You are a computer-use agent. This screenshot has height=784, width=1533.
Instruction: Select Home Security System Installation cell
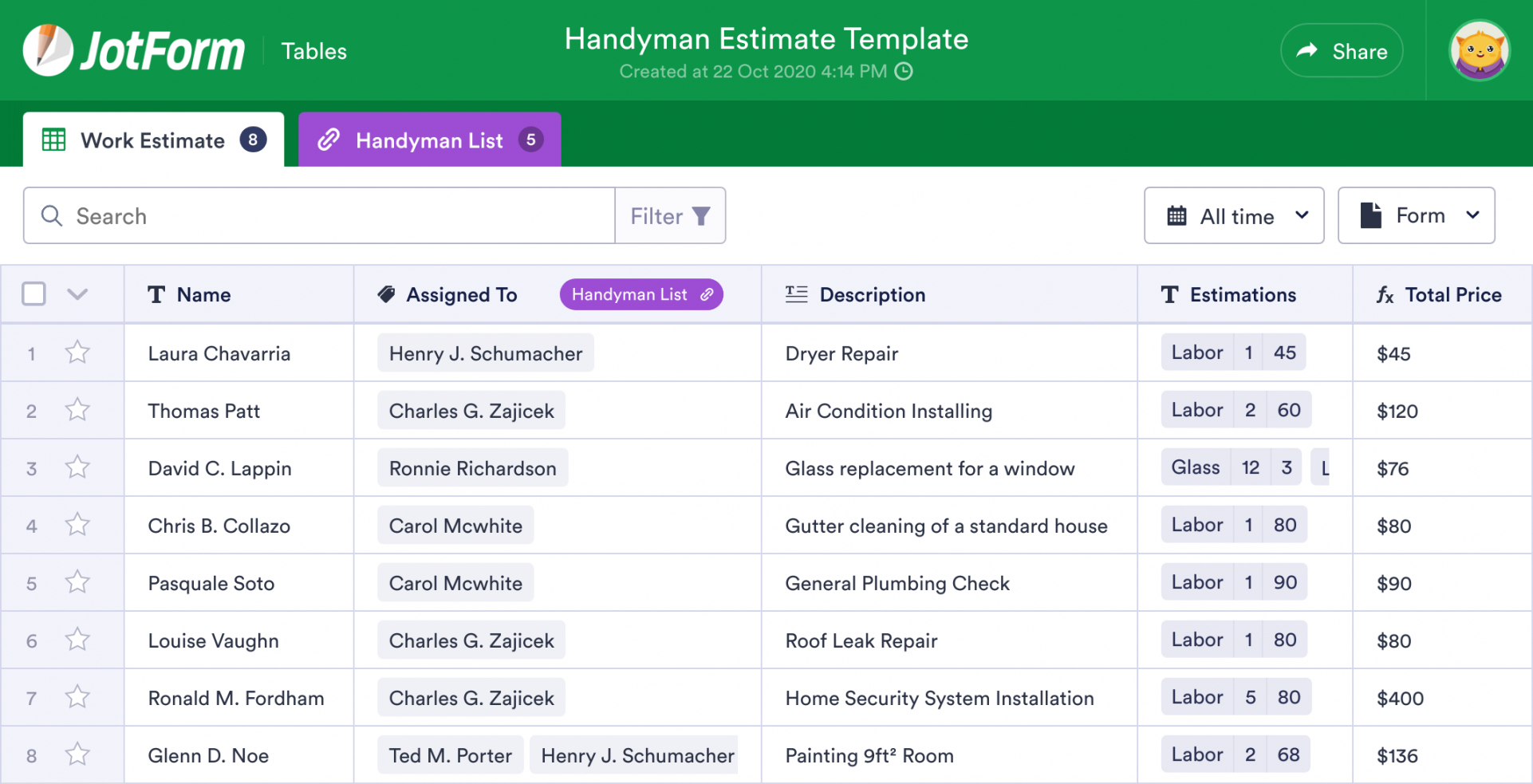pyautogui.click(x=949, y=698)
